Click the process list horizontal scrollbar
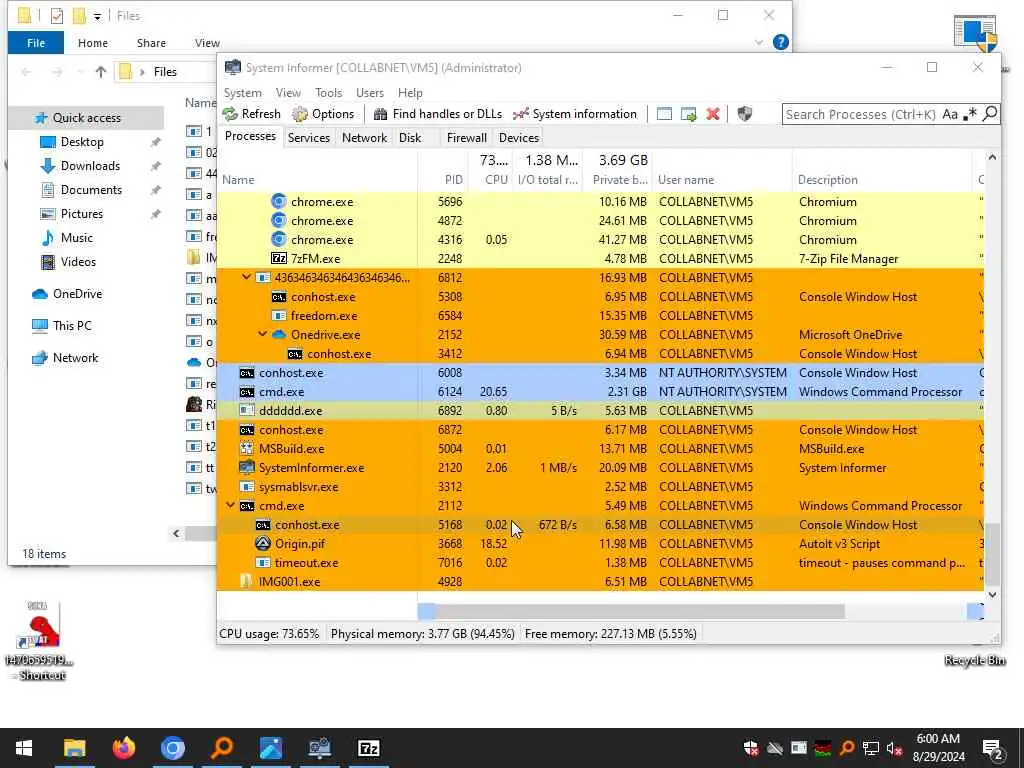This screenshot has height=768, width=1024. pyautogui.click(x=640, y=612)
